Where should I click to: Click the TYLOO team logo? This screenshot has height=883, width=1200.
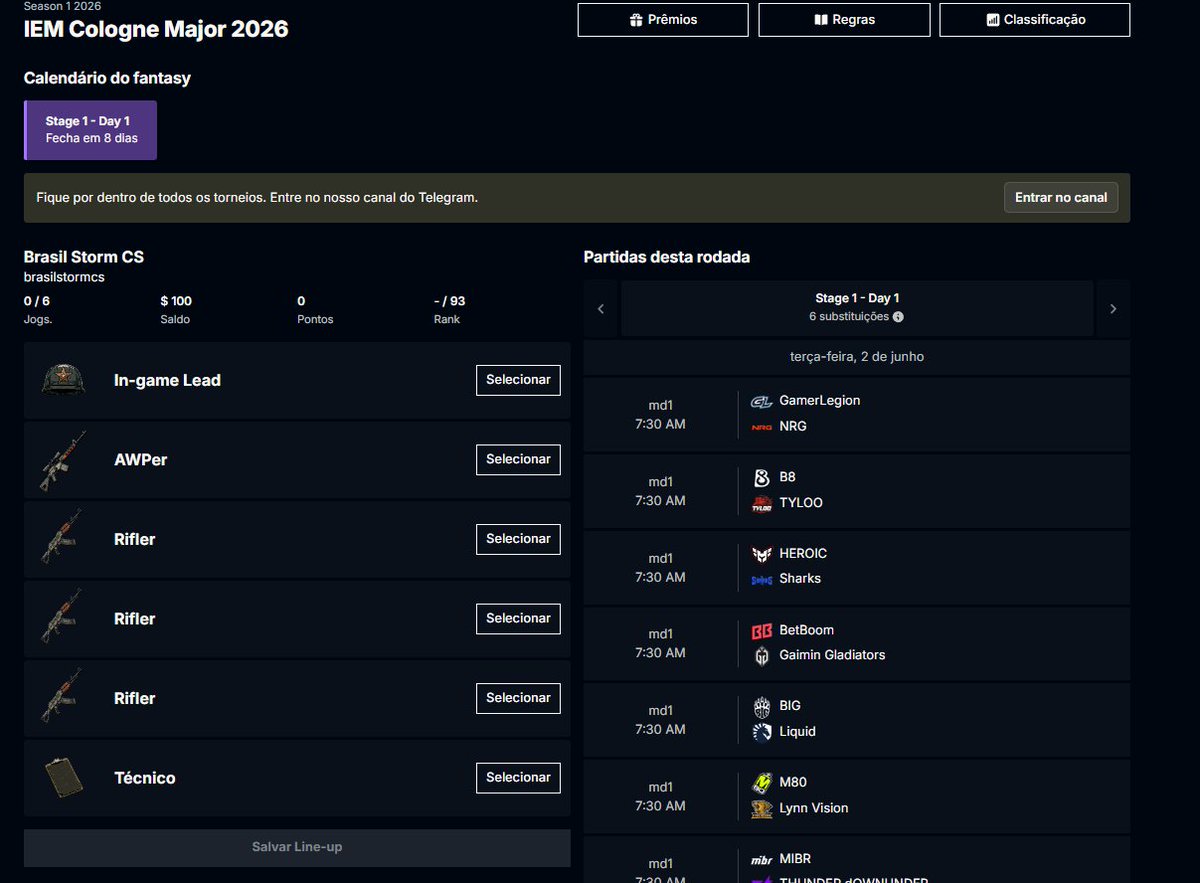tap(762, 504)
